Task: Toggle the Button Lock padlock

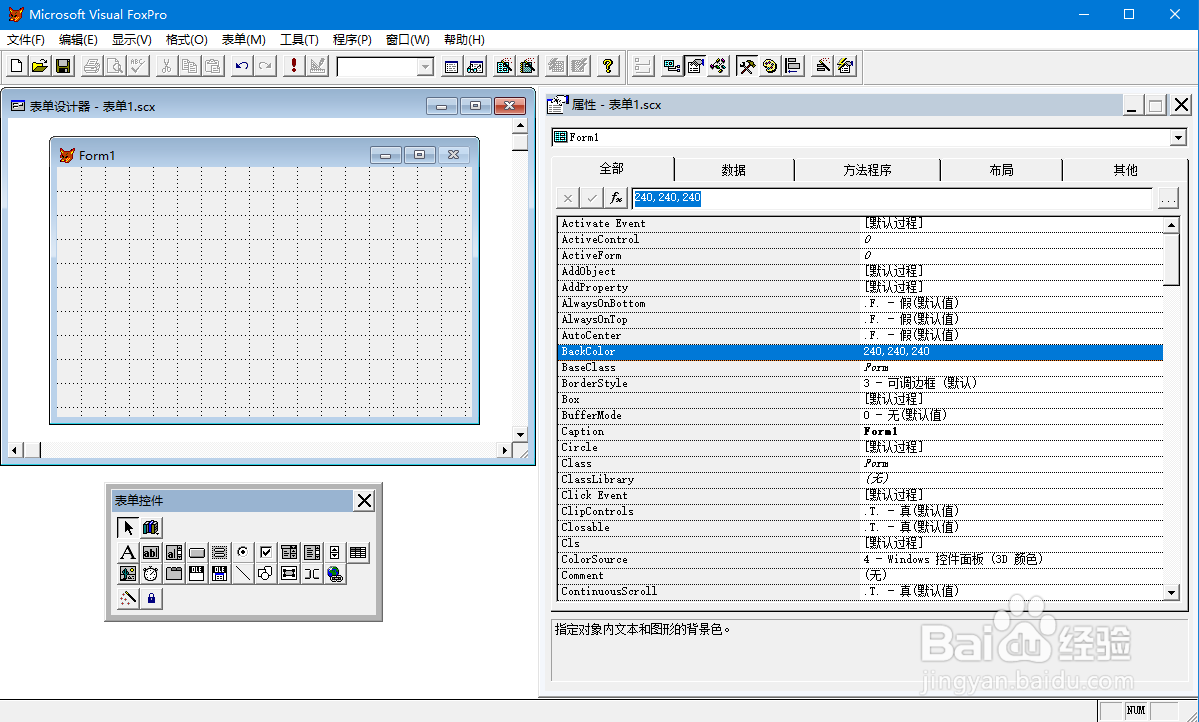Action: point(151,598)
